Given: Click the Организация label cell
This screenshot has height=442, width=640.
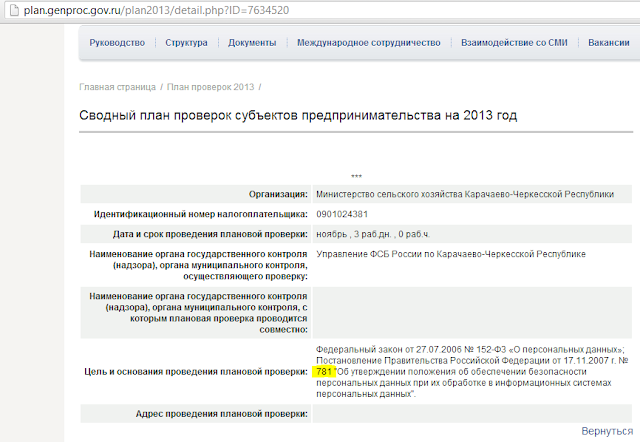Looking at the screenshot, I should coord(196,194).
